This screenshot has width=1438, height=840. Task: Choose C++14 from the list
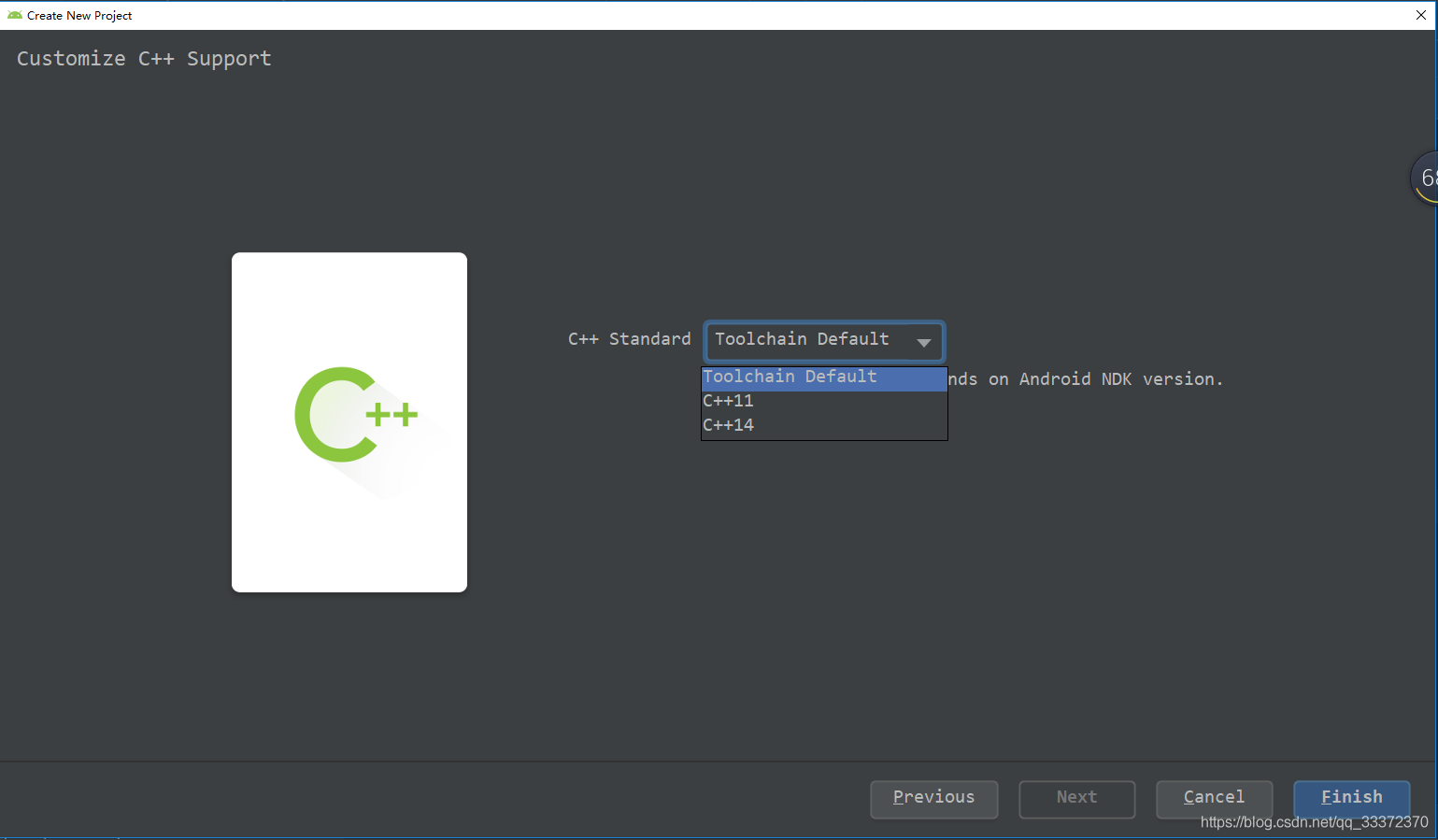click(x=824, y=426)
